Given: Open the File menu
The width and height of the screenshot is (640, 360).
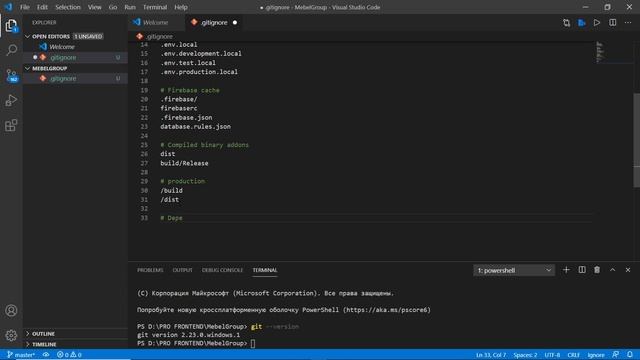Looking at the screenshot, I should pyautogui.click(x=24, y=7).
